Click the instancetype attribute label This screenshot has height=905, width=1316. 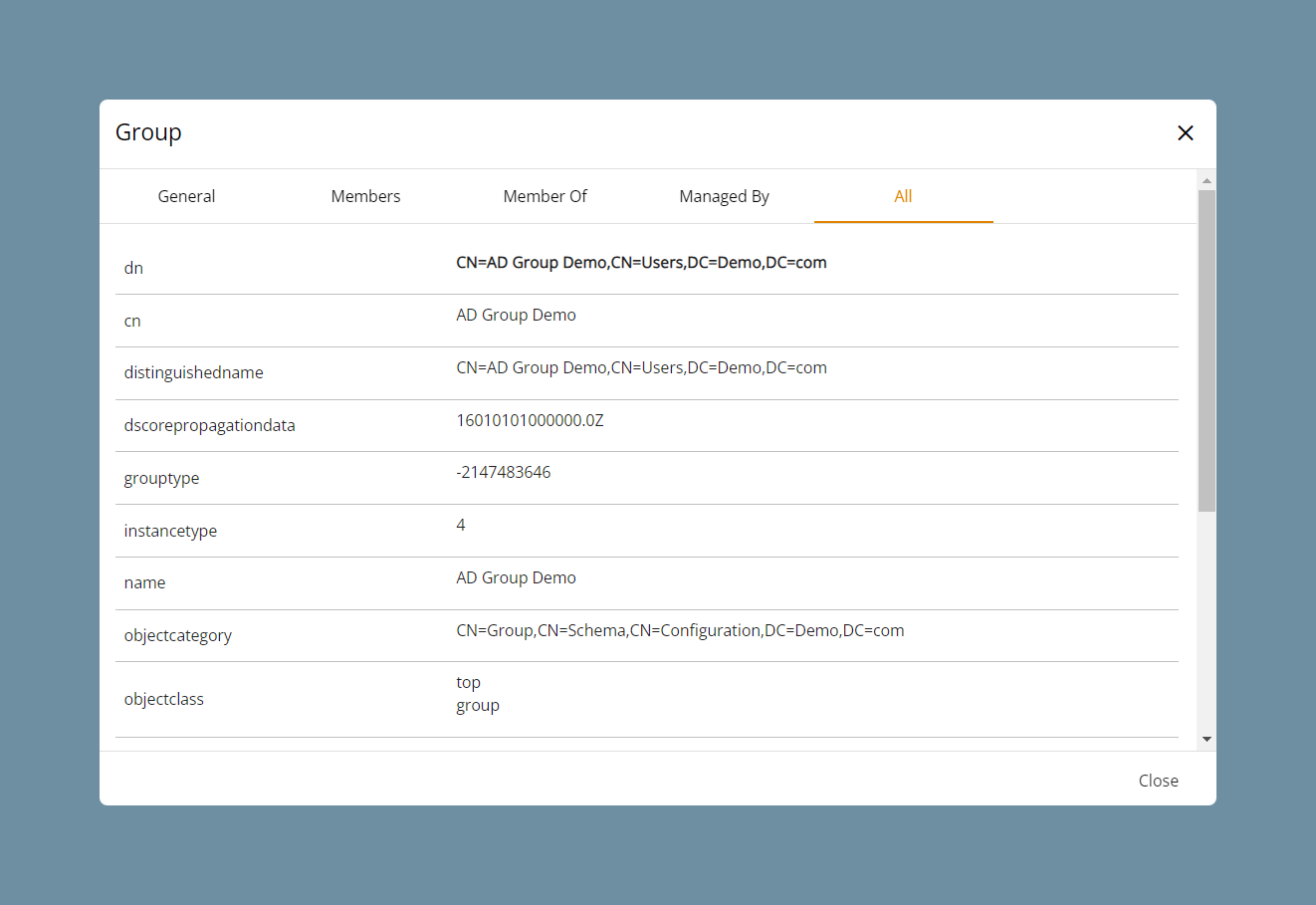(170, 531)
